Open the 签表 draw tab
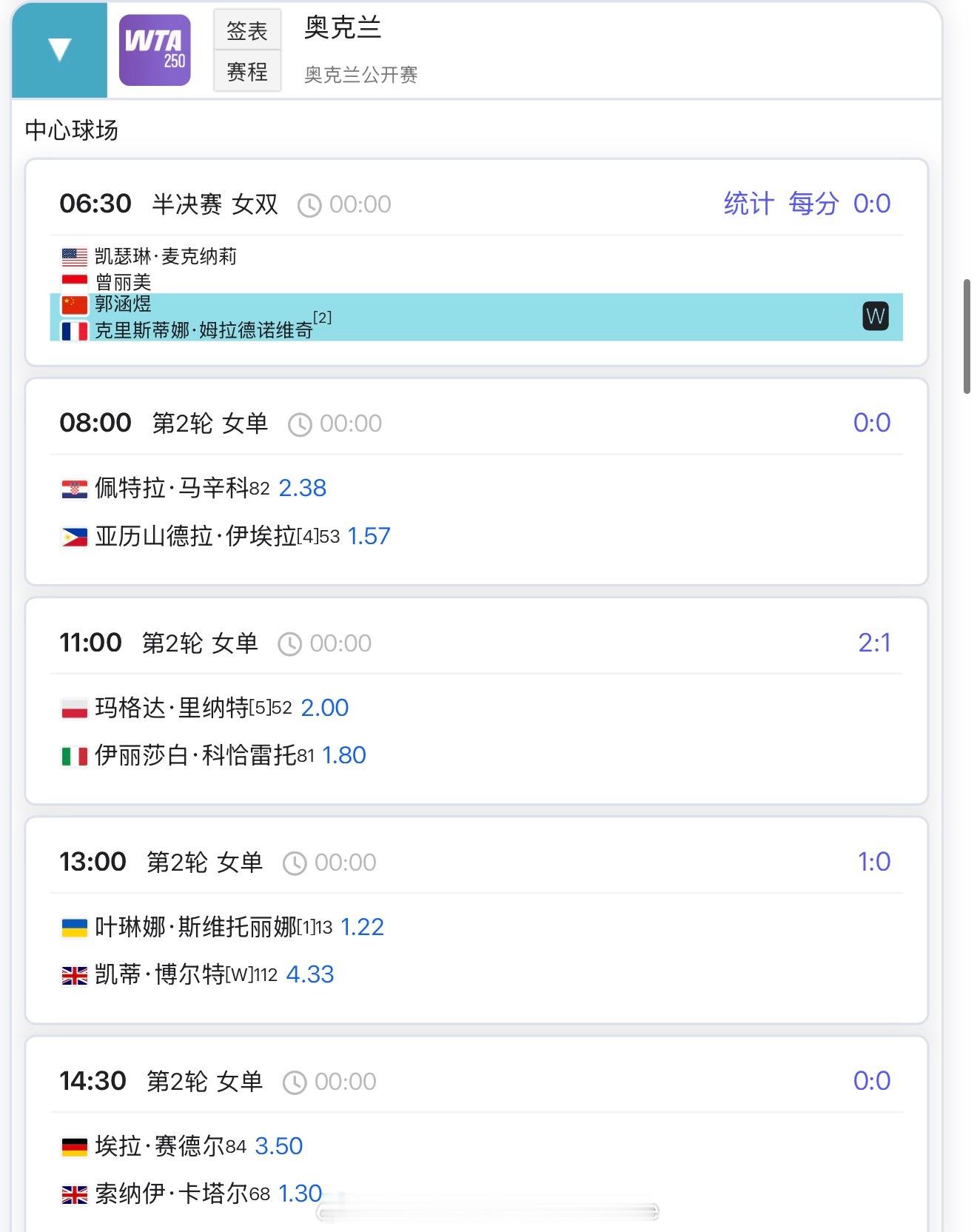 (247, 30)
